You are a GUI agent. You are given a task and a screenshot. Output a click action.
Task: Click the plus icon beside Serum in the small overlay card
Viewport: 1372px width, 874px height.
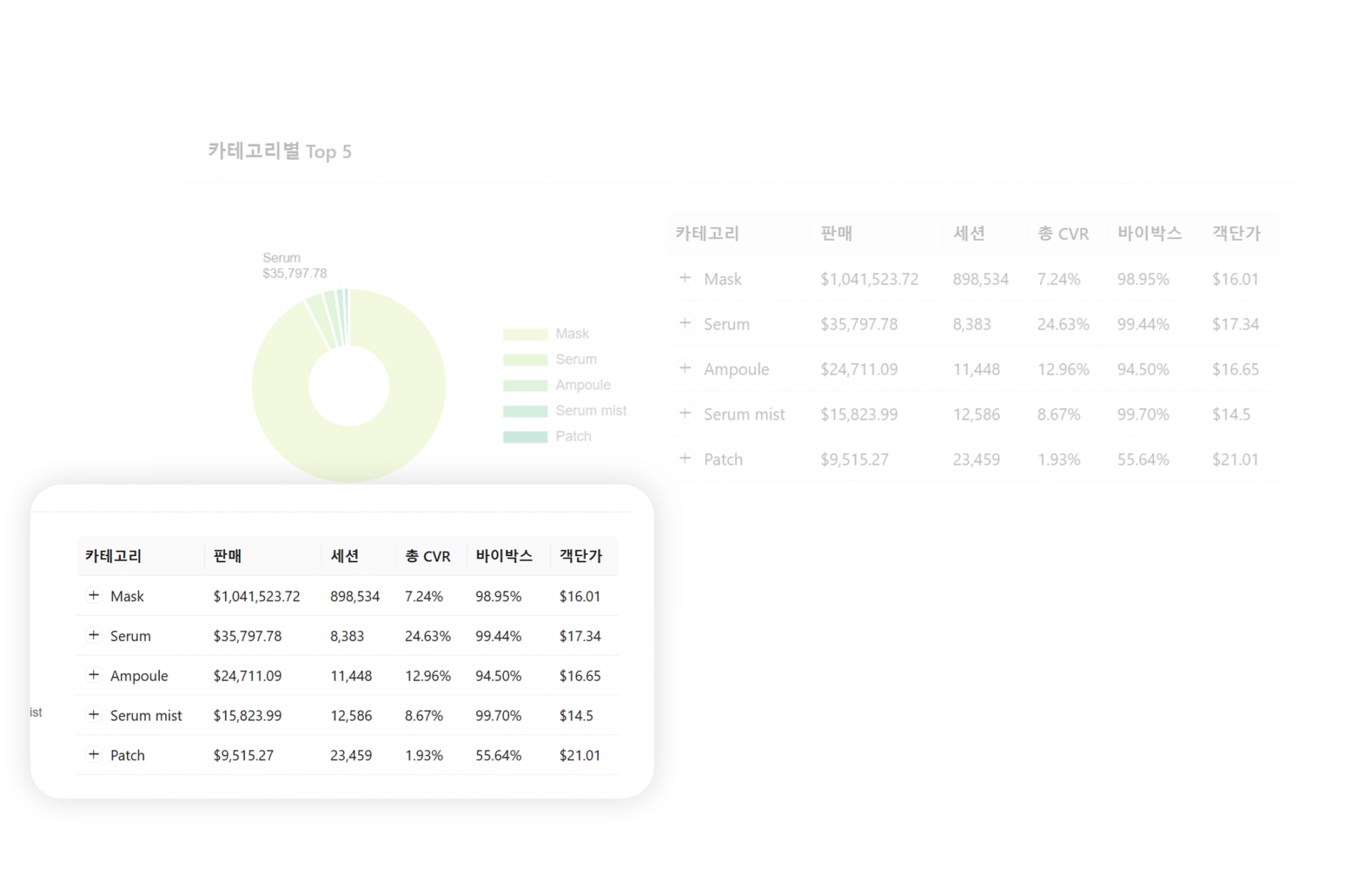tap(94, 635)
